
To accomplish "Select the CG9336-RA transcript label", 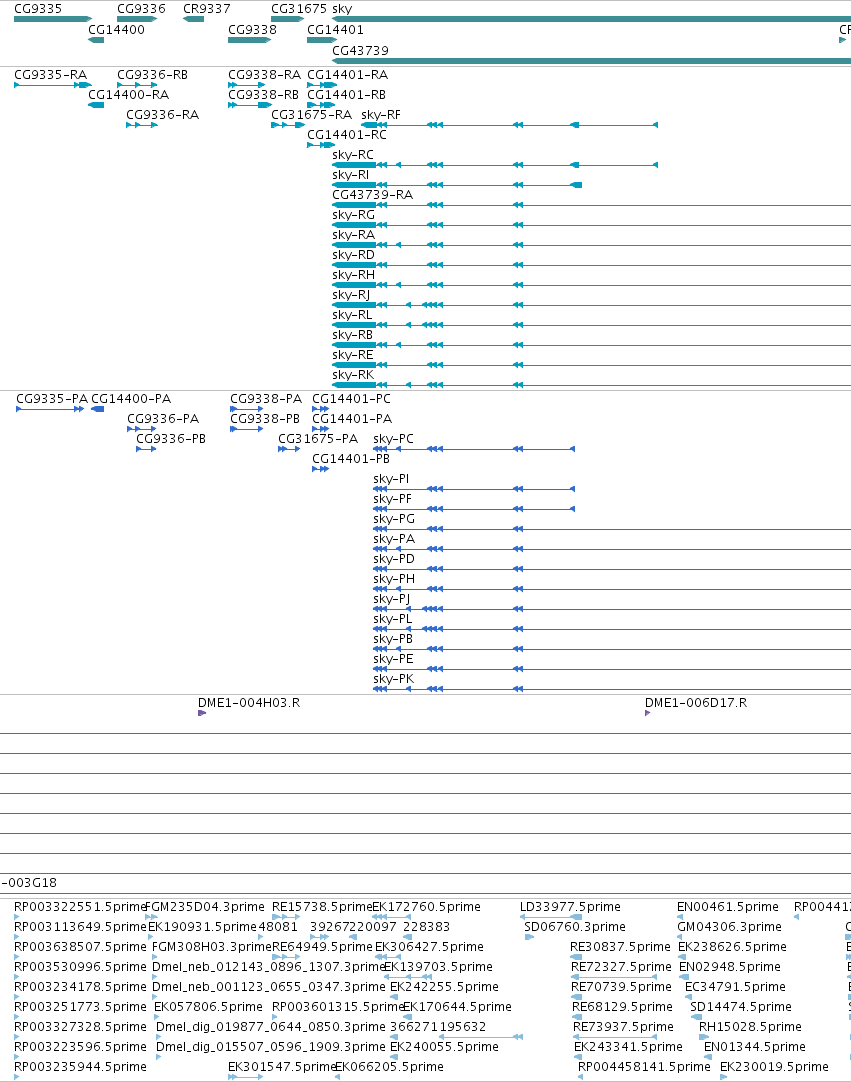I will (x=163, y=115).
